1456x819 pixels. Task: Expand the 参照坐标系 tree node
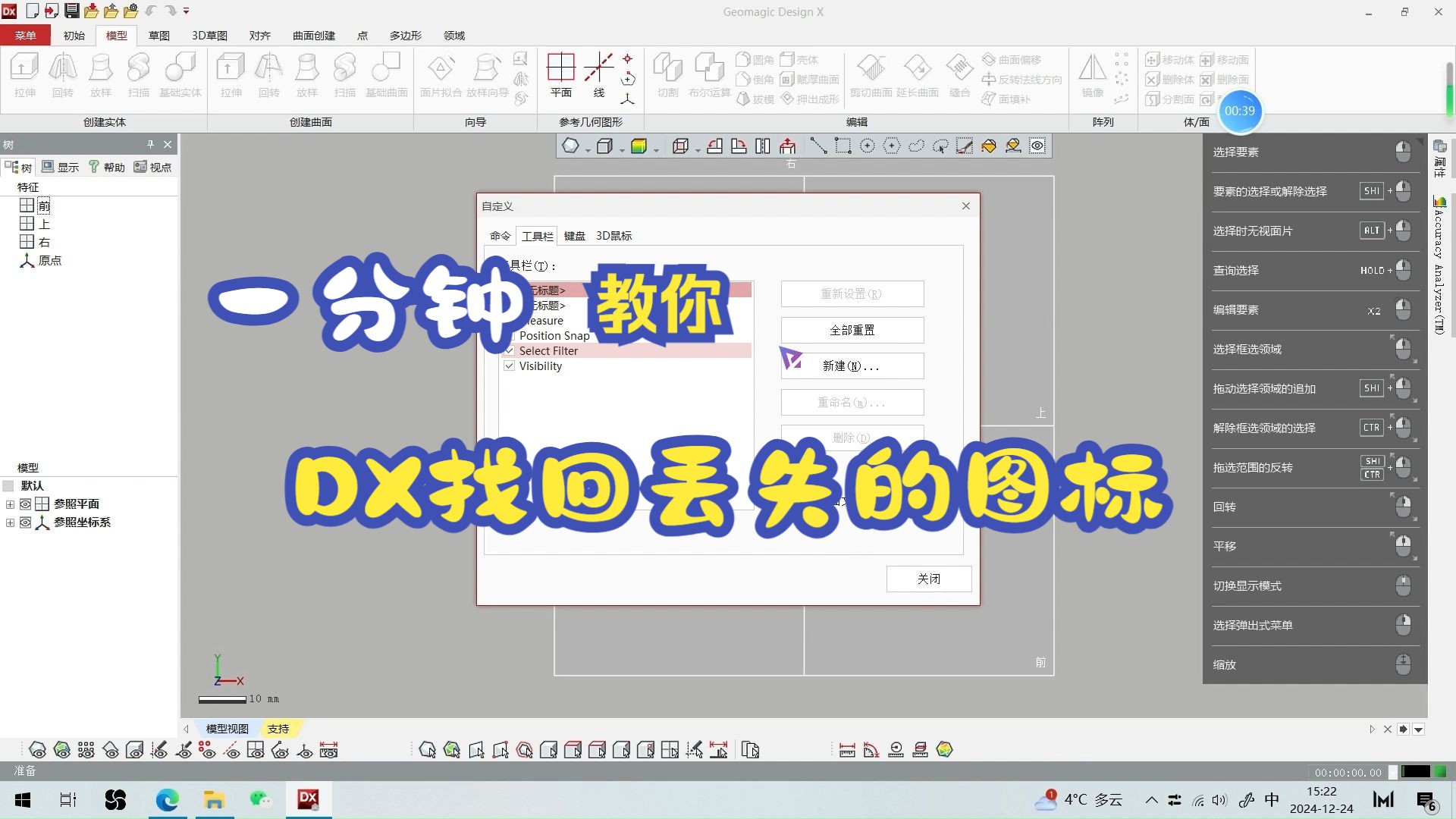point(9,522)
